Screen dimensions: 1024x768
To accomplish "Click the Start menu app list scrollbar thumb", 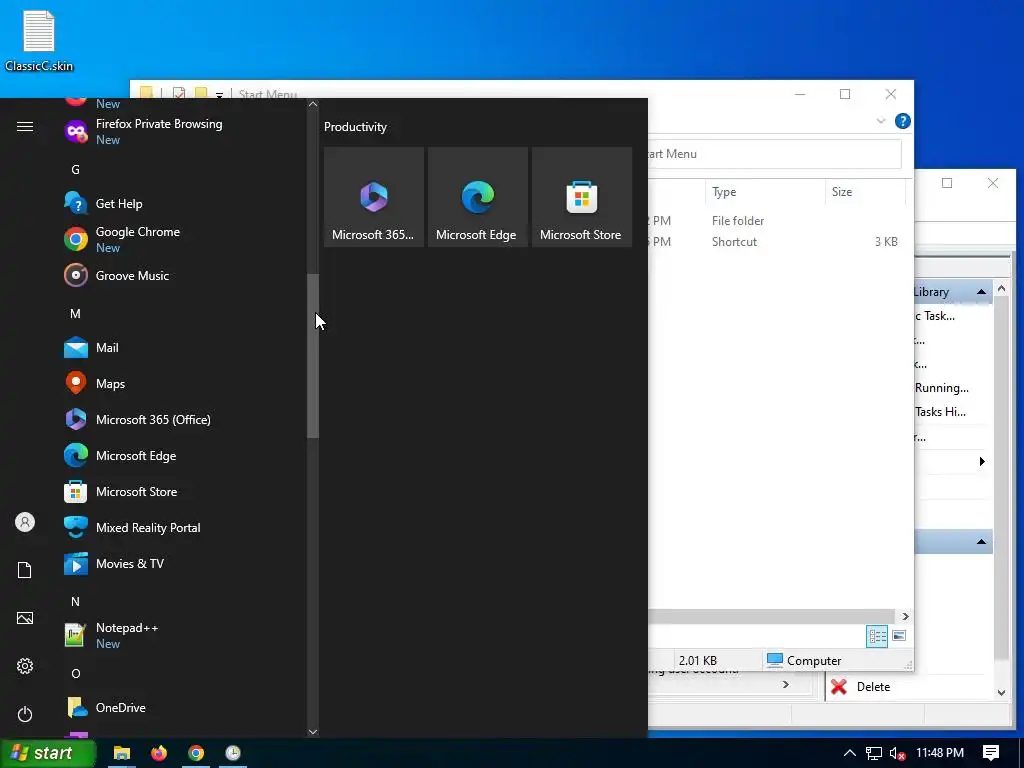I will (313, 356).
